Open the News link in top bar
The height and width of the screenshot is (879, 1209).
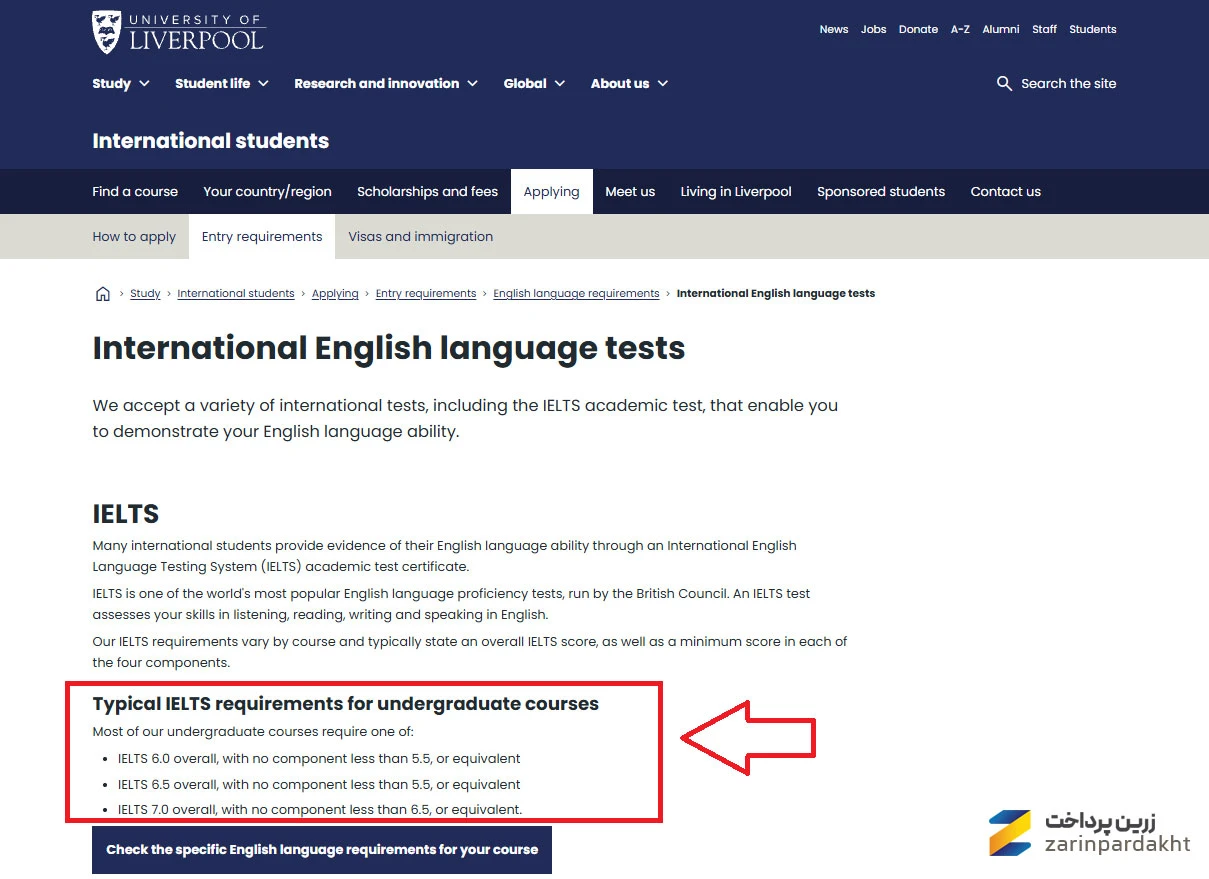click(834, 29)
